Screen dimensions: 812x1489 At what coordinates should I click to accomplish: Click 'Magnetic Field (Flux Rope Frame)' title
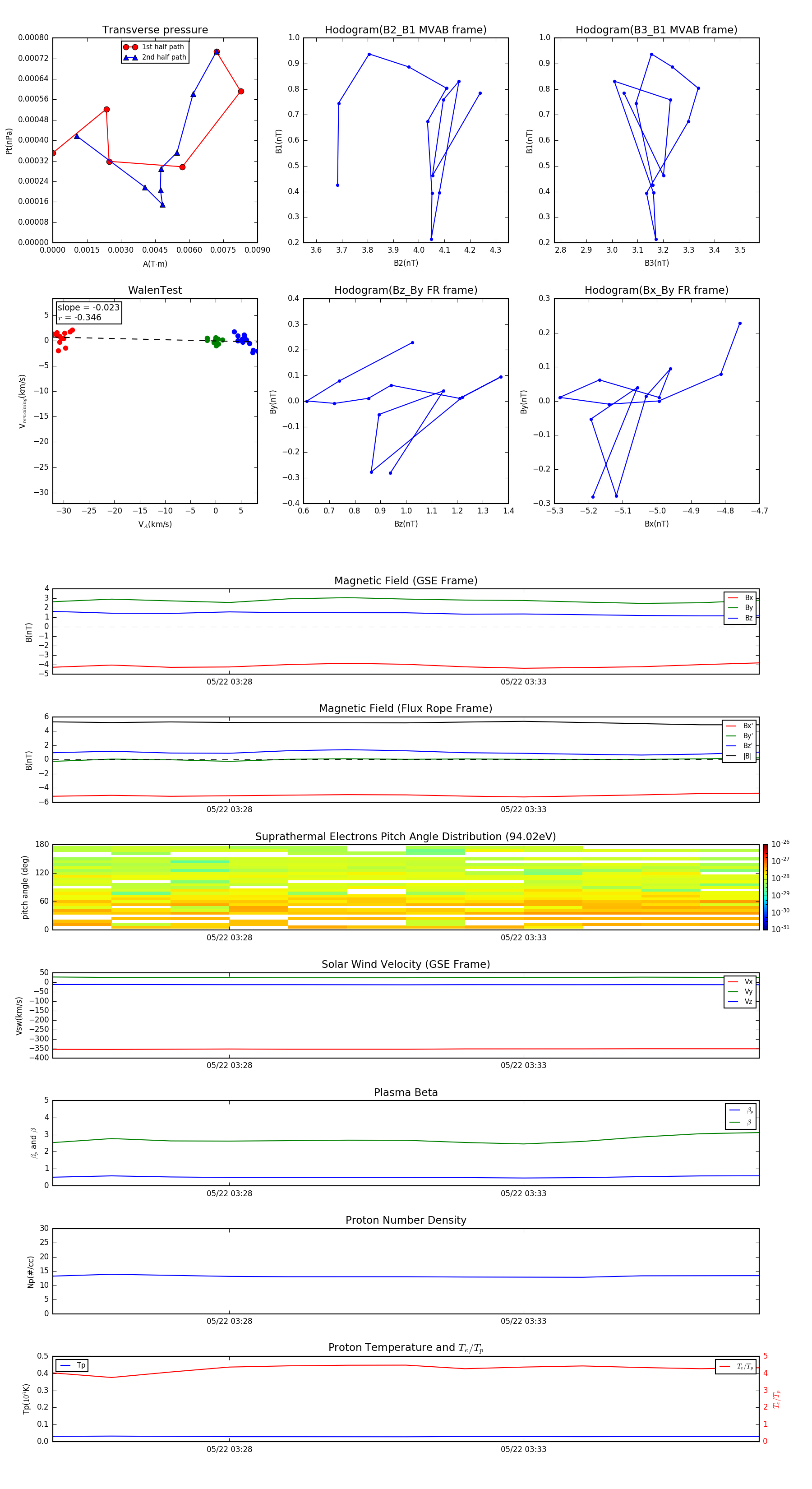(x=406, y=709)
